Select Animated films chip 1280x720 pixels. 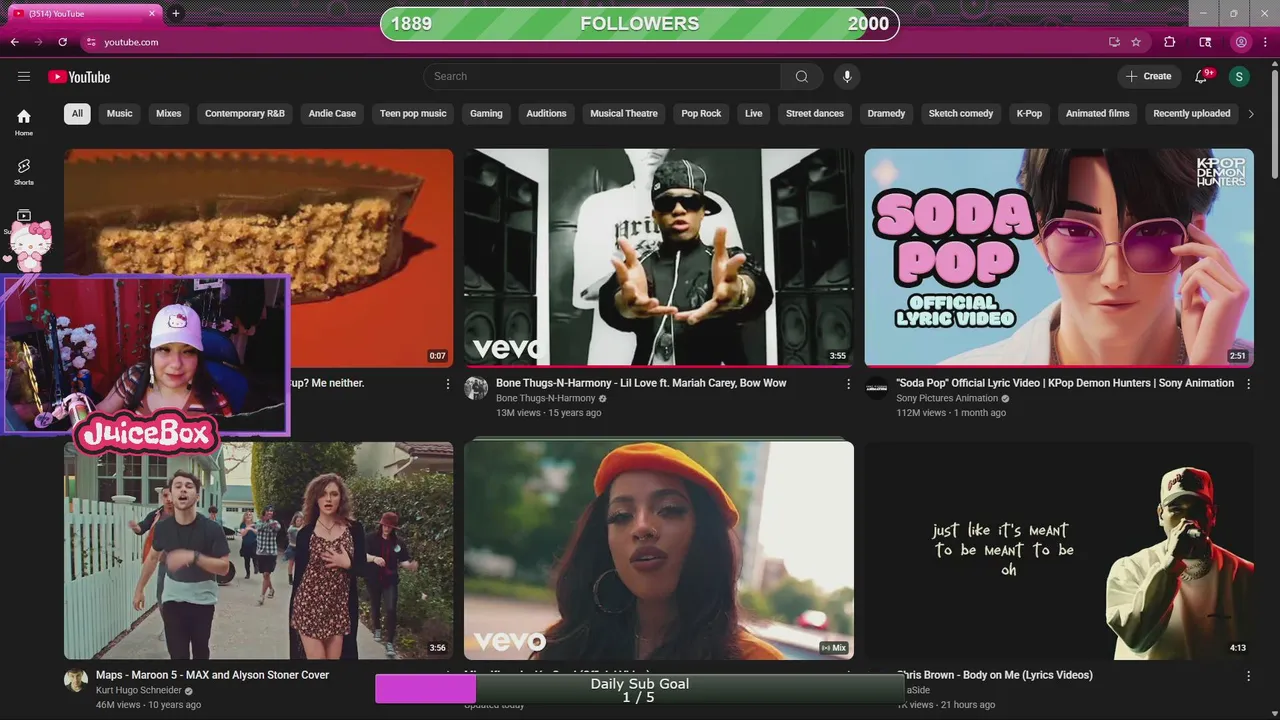click(1097, 114)
